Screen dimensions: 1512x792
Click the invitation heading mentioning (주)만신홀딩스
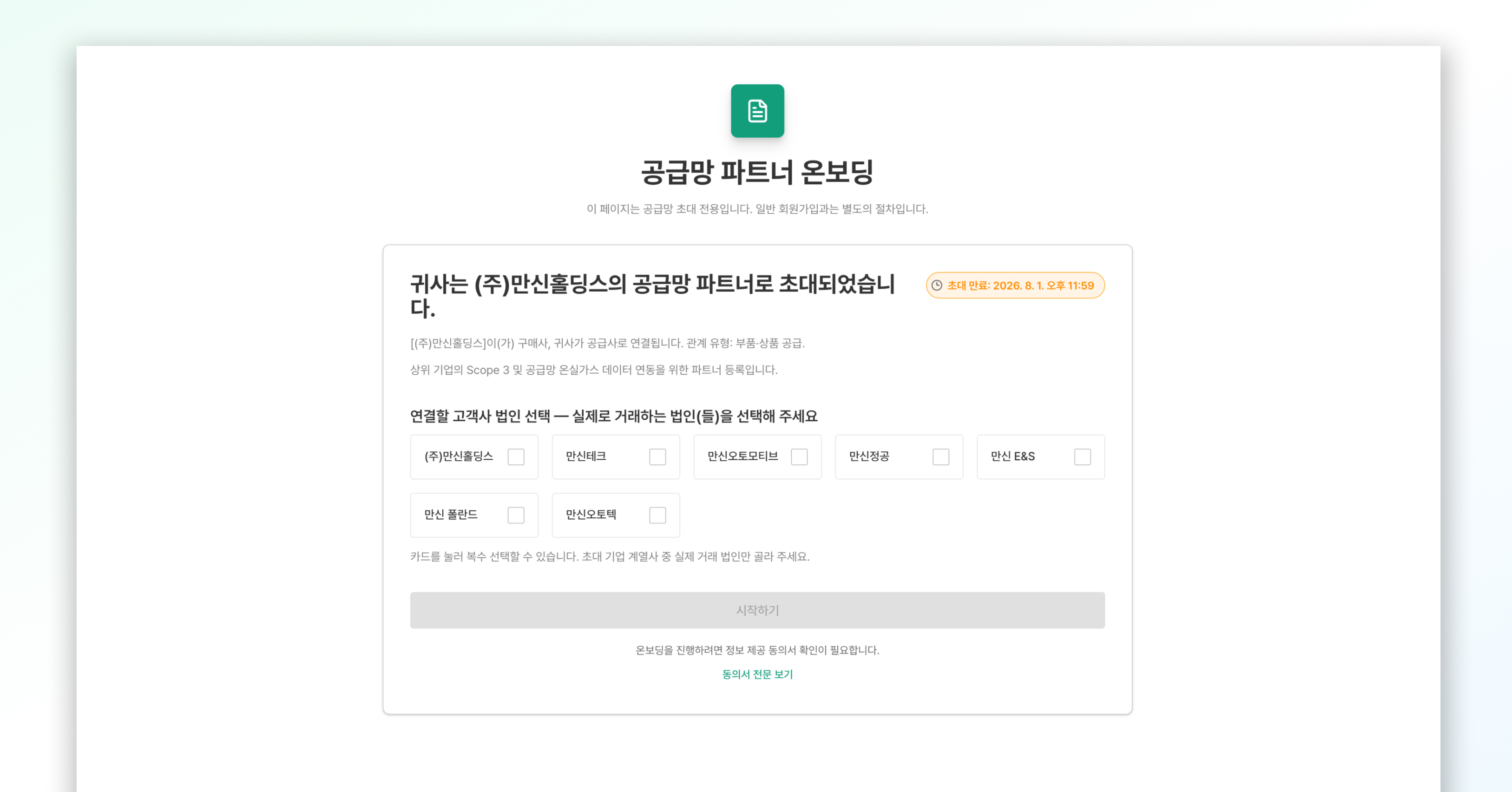[x=652, y=296]
